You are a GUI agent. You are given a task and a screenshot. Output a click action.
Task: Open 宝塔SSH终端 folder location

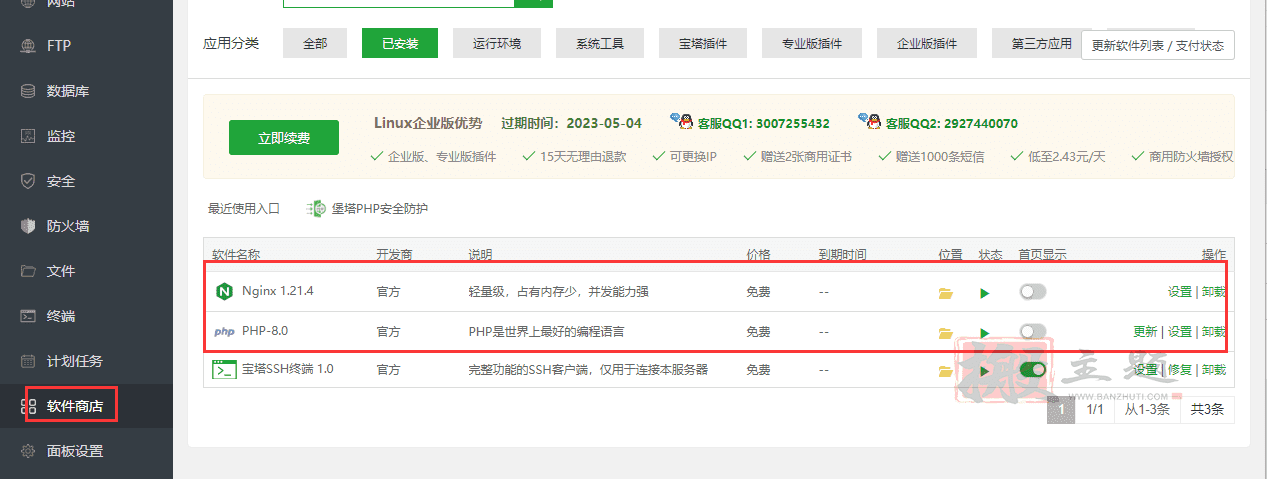coord(945,371)
